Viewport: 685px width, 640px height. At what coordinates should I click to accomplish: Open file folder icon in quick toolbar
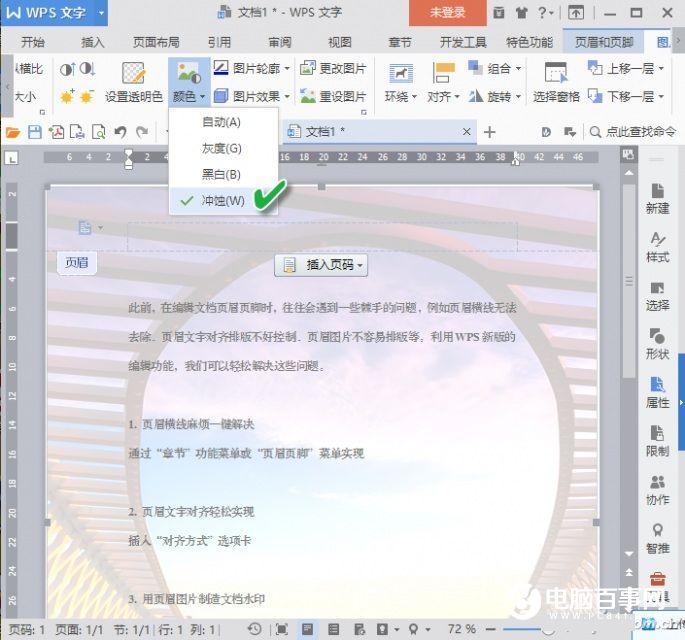13,132
